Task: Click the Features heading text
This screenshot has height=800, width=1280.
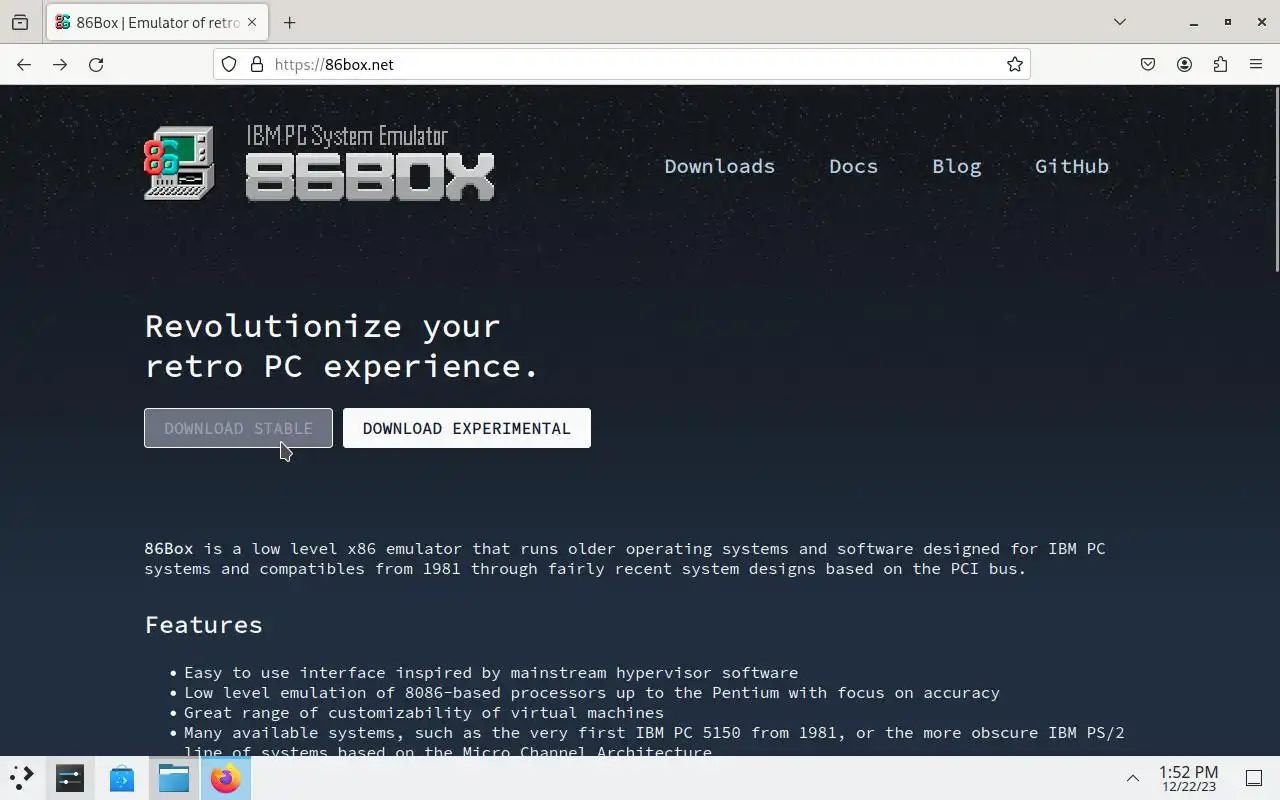Action: (204, 625)
